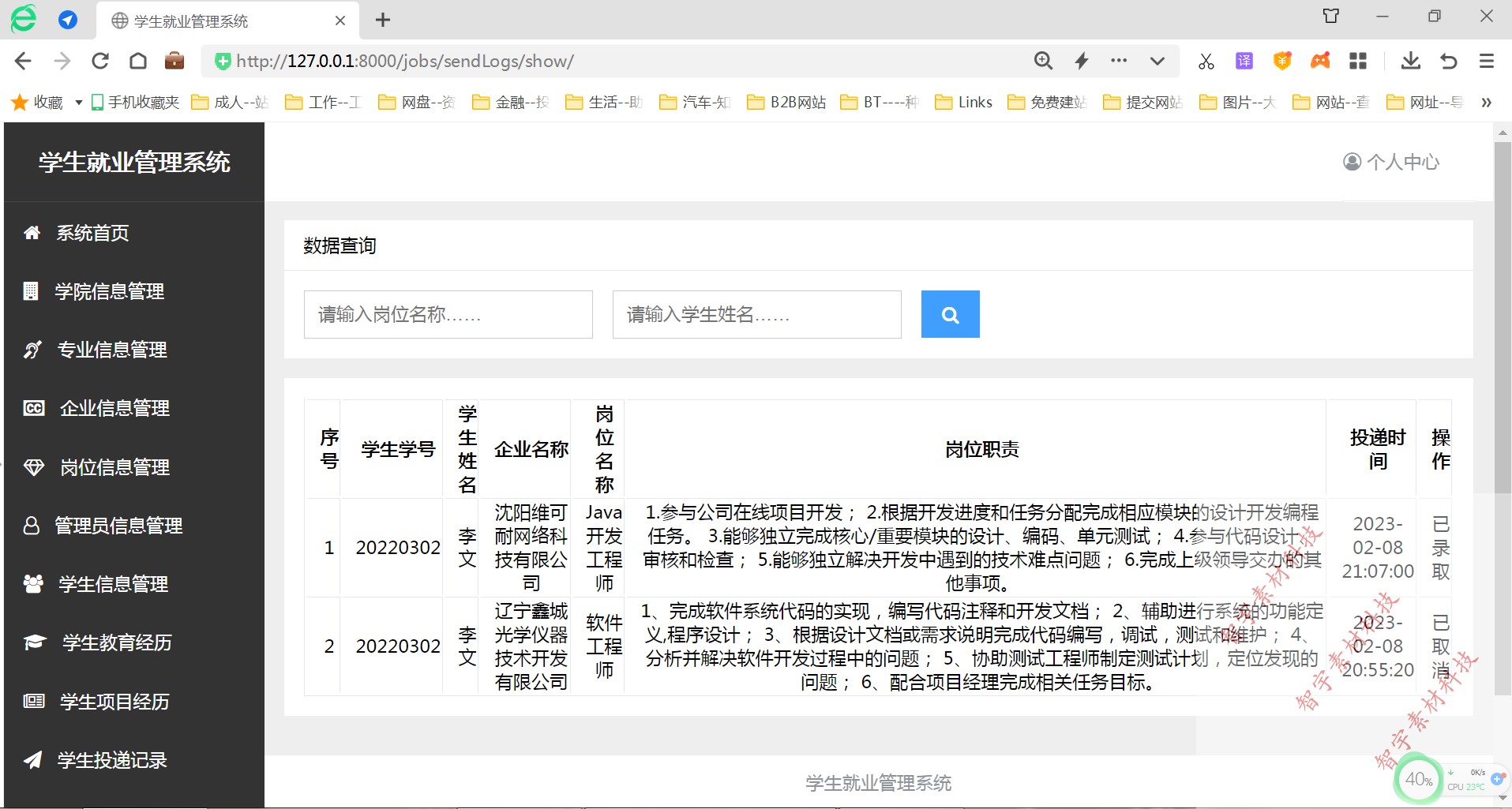Click the orange shield icon
Viewport: 1512px width, 809px height.
pyautogui.click(x=1282, y=61)
